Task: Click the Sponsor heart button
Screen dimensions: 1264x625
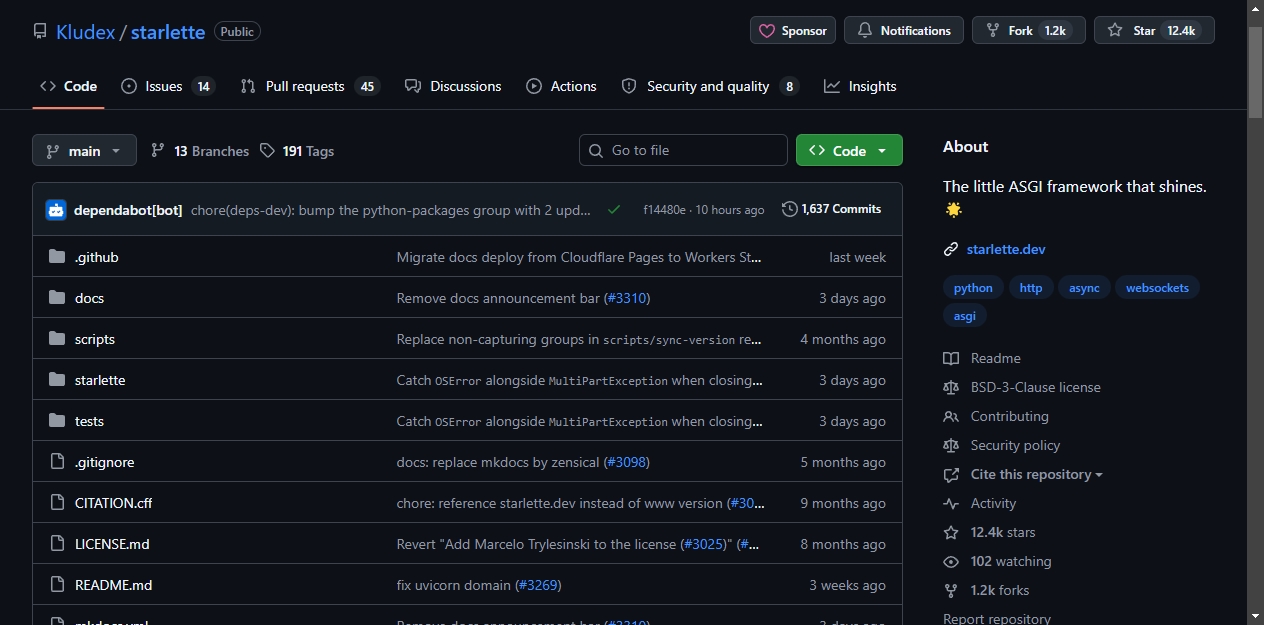Action: [793, 30]
